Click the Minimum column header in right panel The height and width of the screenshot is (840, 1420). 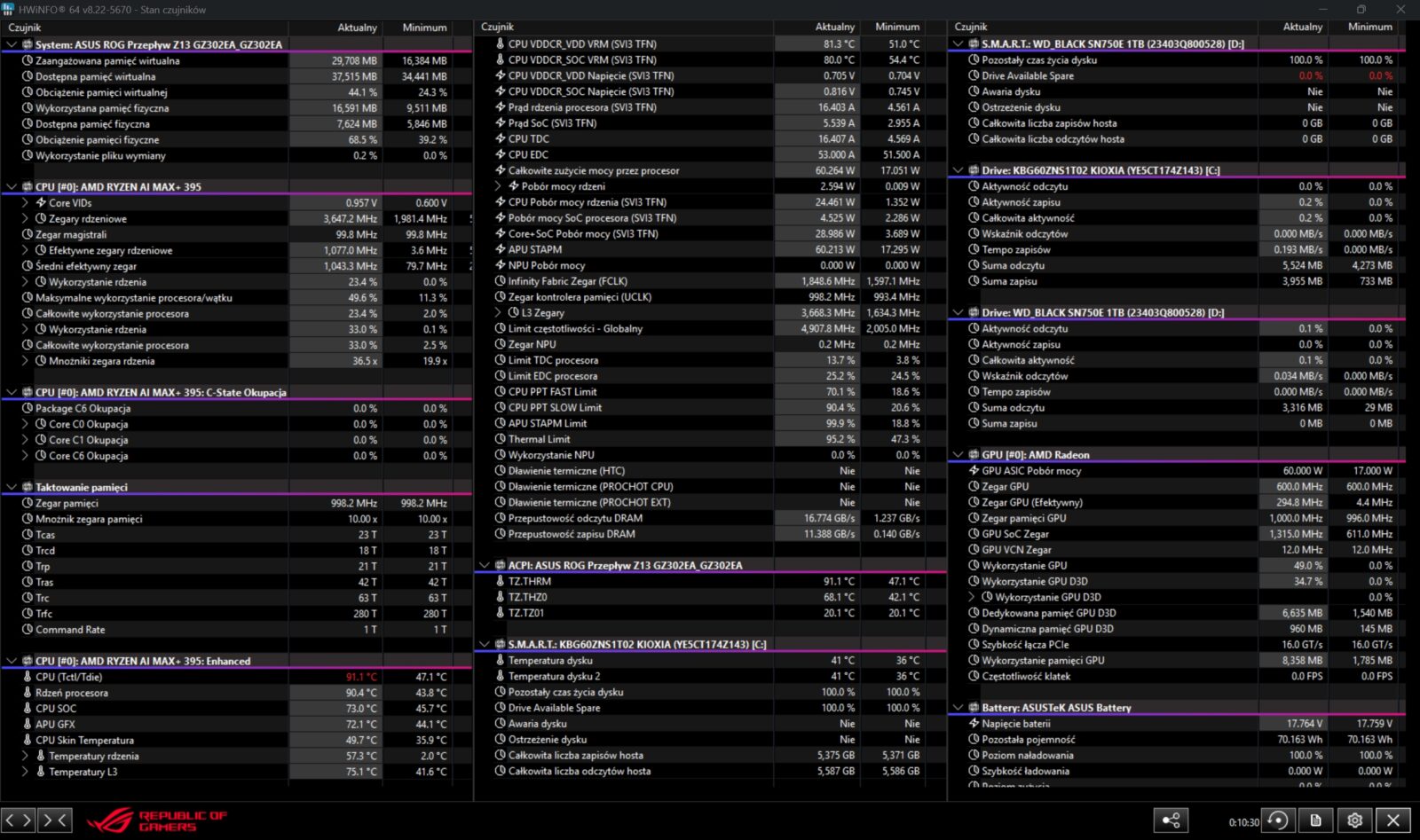pos(1369,27)
